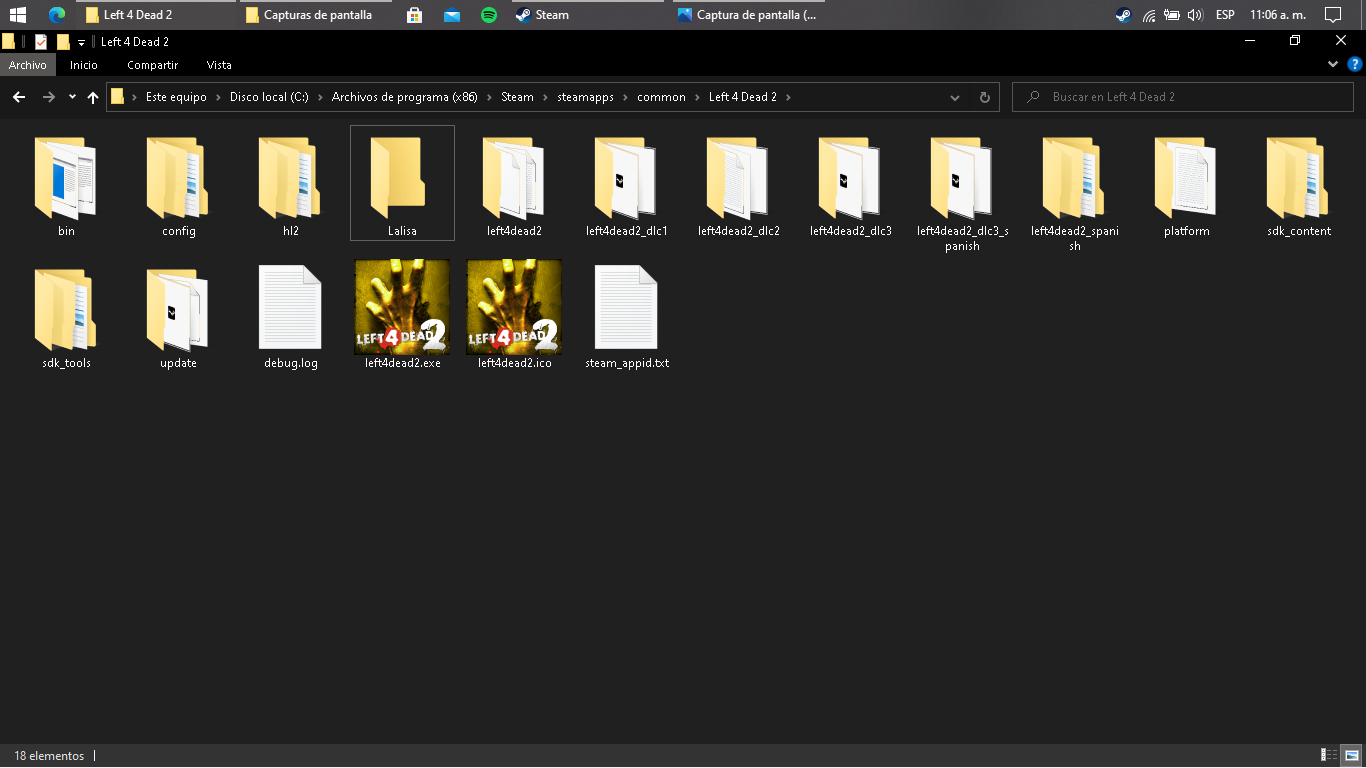The image size is (1366, 768).
Task: Expand the chevron after steamapps
Action: pos(627,97)
